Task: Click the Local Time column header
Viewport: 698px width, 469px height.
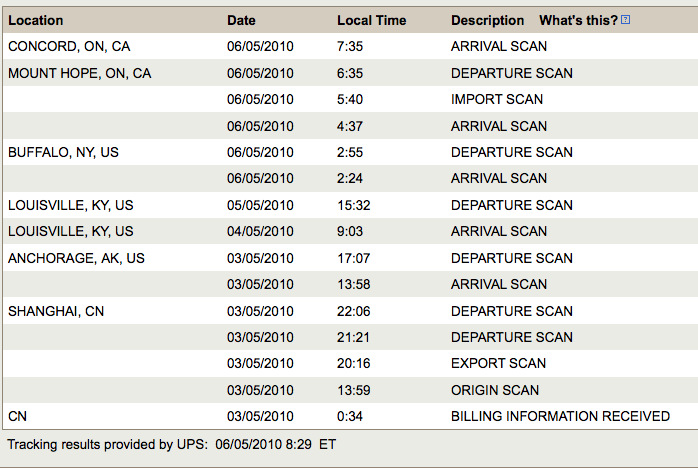Action: coord(372,20)
